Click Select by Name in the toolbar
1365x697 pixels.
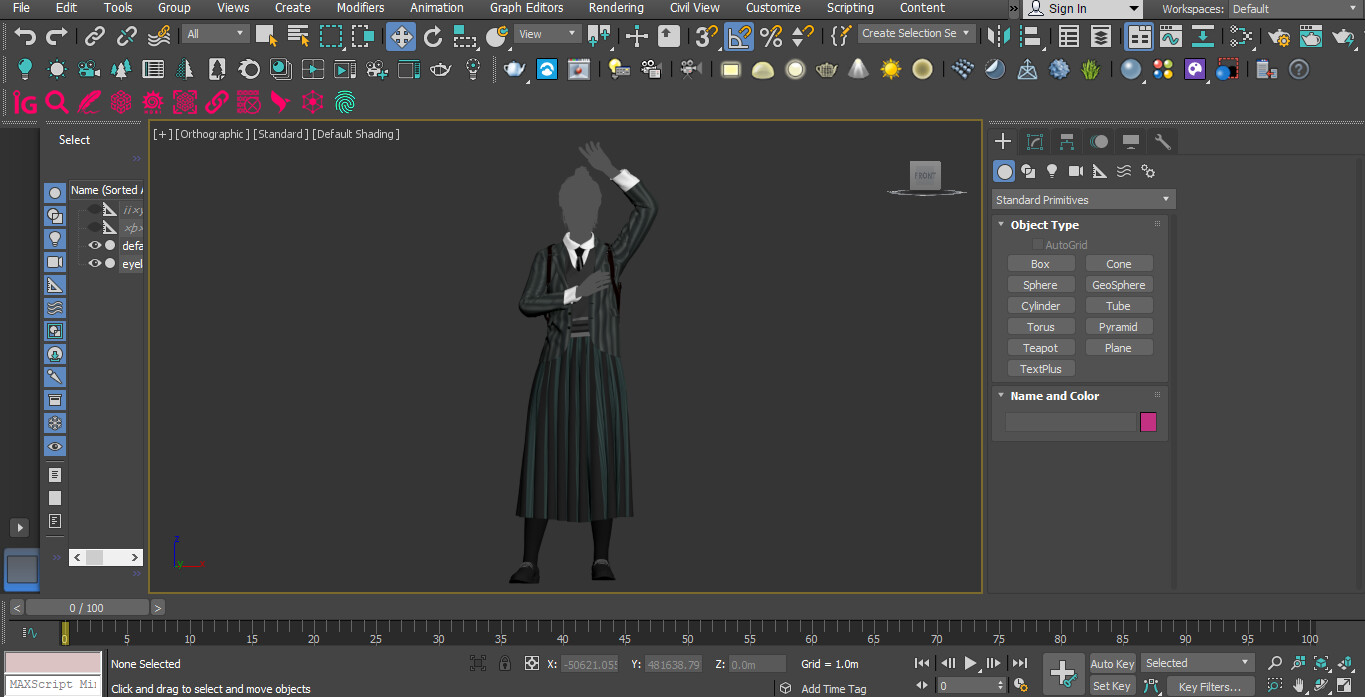click(x=298, y=36)
